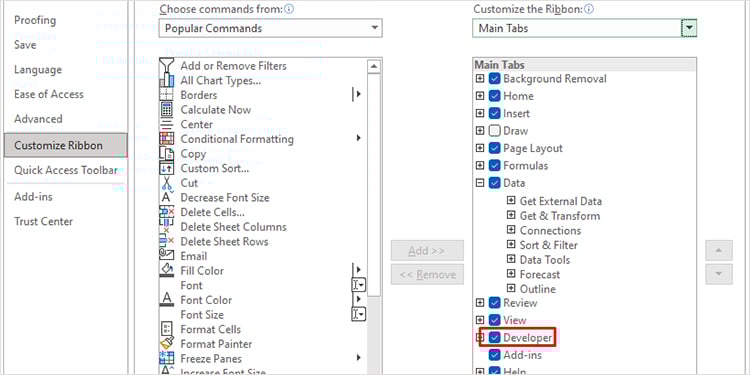Collapse the Data tab tree node
Screen dimensions: 750x375
480,183
